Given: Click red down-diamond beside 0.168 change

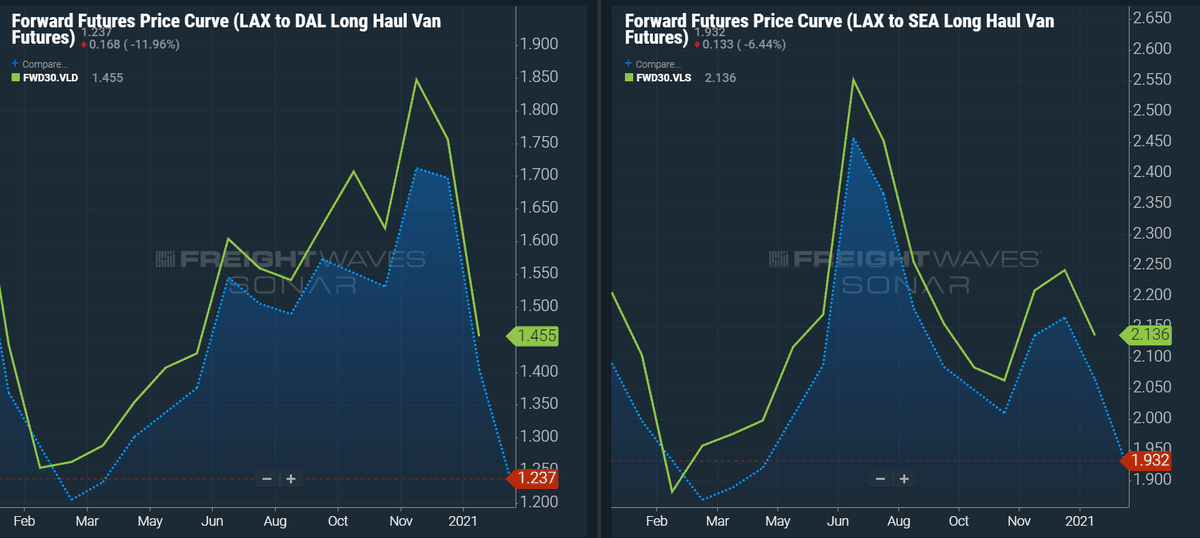Looking at the screenshot, I should [x=85, y=44].
